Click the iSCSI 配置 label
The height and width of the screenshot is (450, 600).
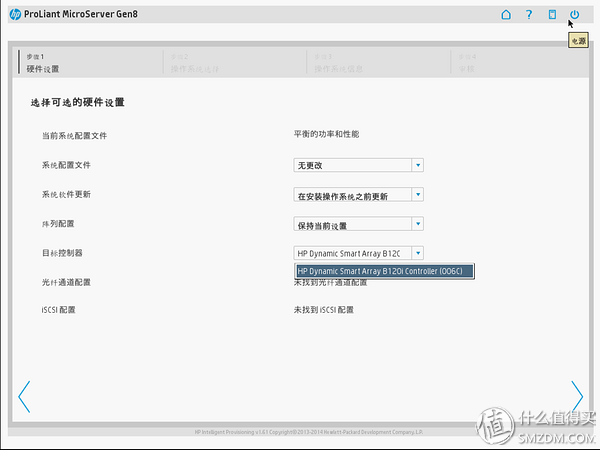(58, 310)
